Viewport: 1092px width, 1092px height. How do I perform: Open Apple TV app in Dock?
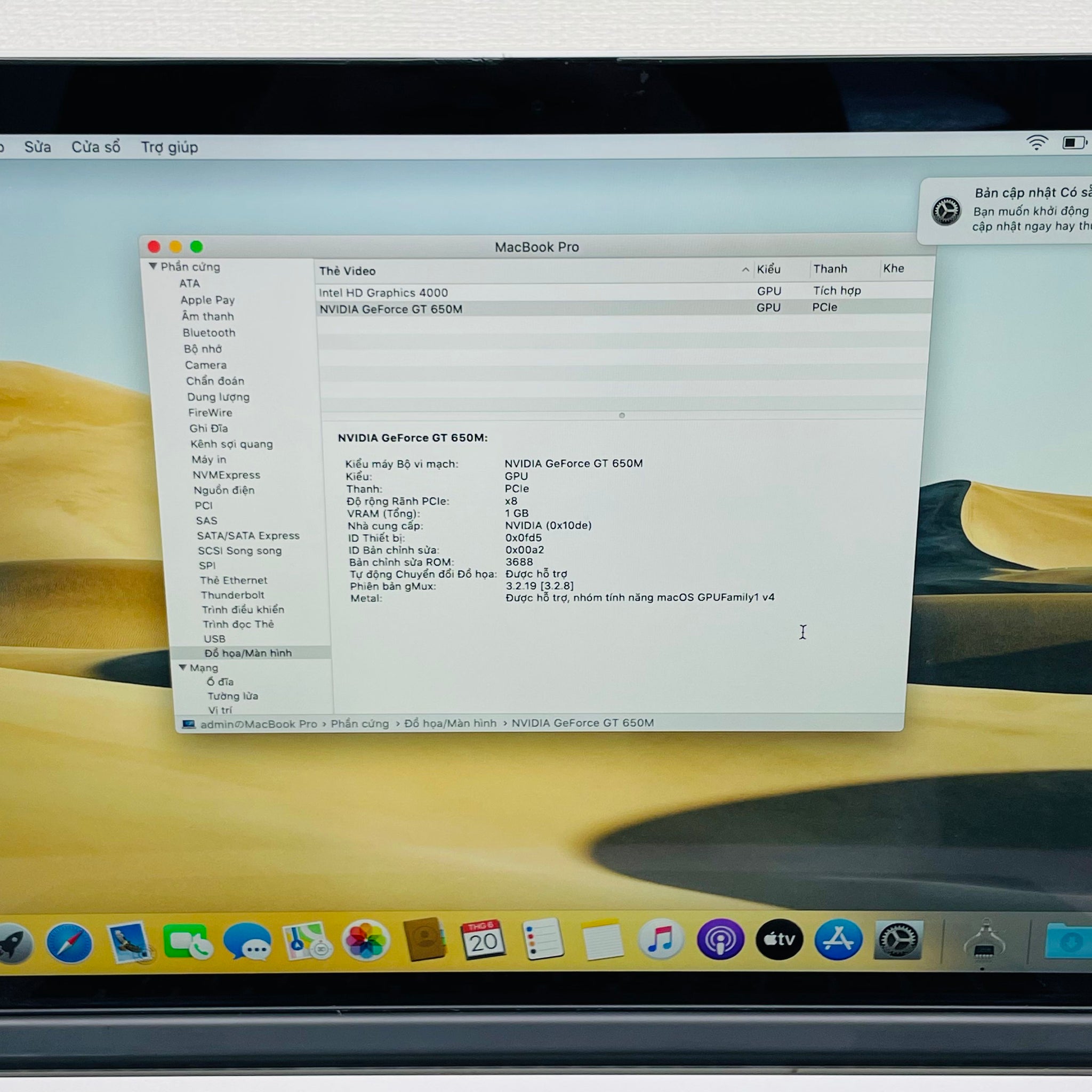(x=779, y=940)
